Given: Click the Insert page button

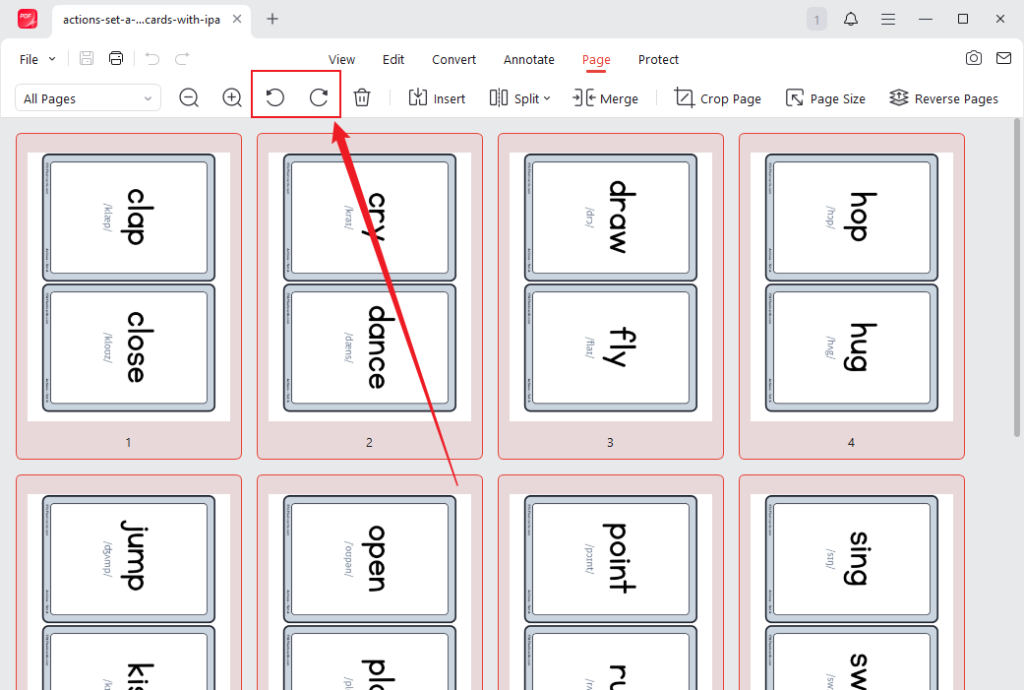Looking at the screenshot, I should [437, 98].
